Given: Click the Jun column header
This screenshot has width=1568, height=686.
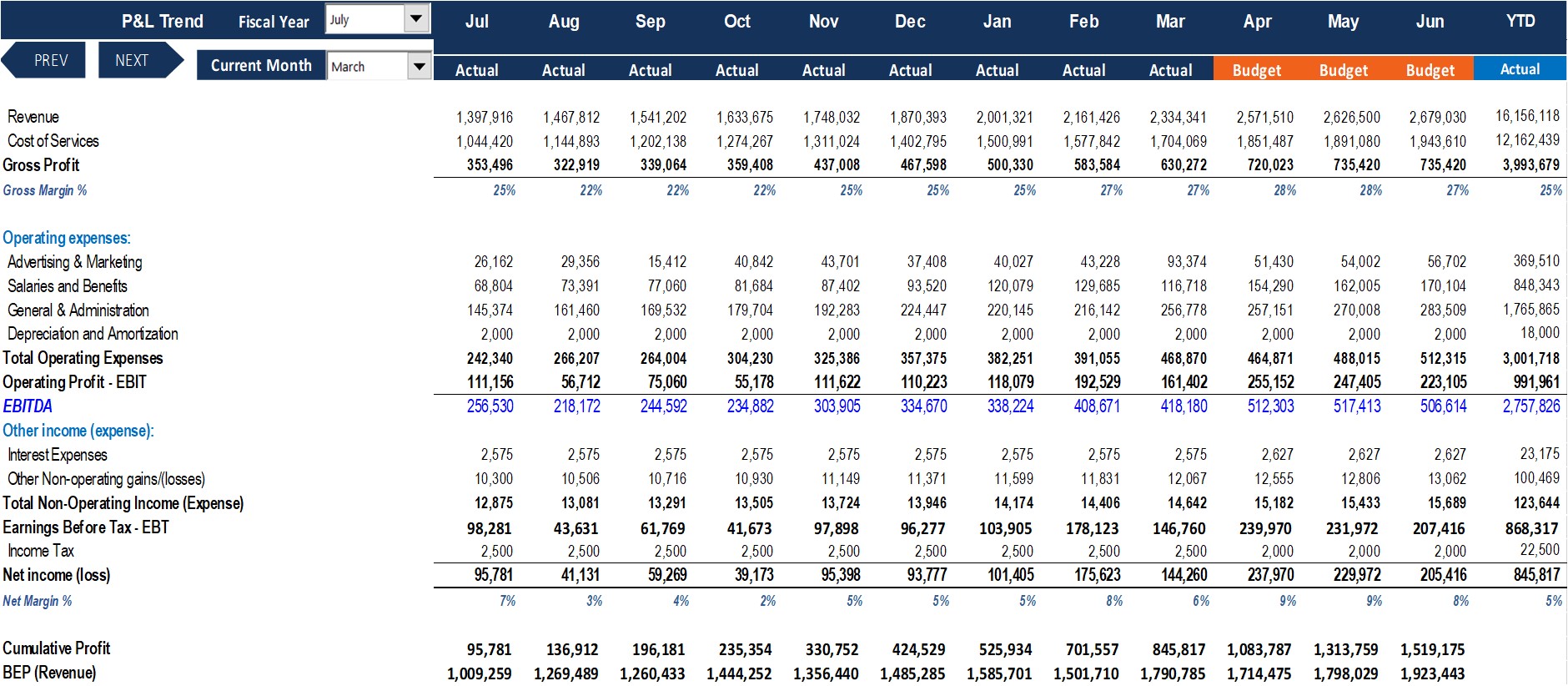Looking at the screenshot, I should (x=1430, y=22).
